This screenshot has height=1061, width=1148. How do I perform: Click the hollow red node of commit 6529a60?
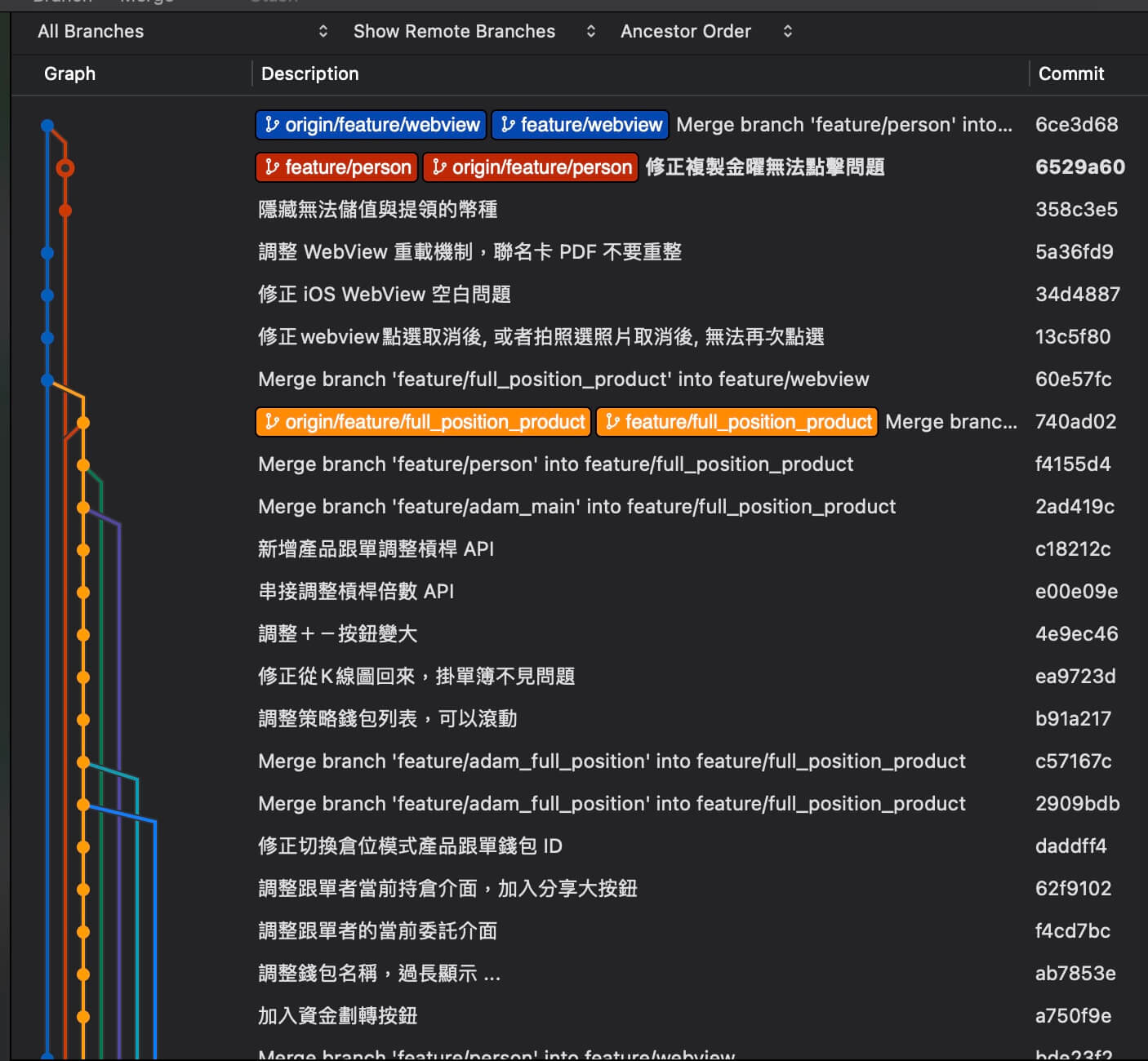[x=65, y=168]
